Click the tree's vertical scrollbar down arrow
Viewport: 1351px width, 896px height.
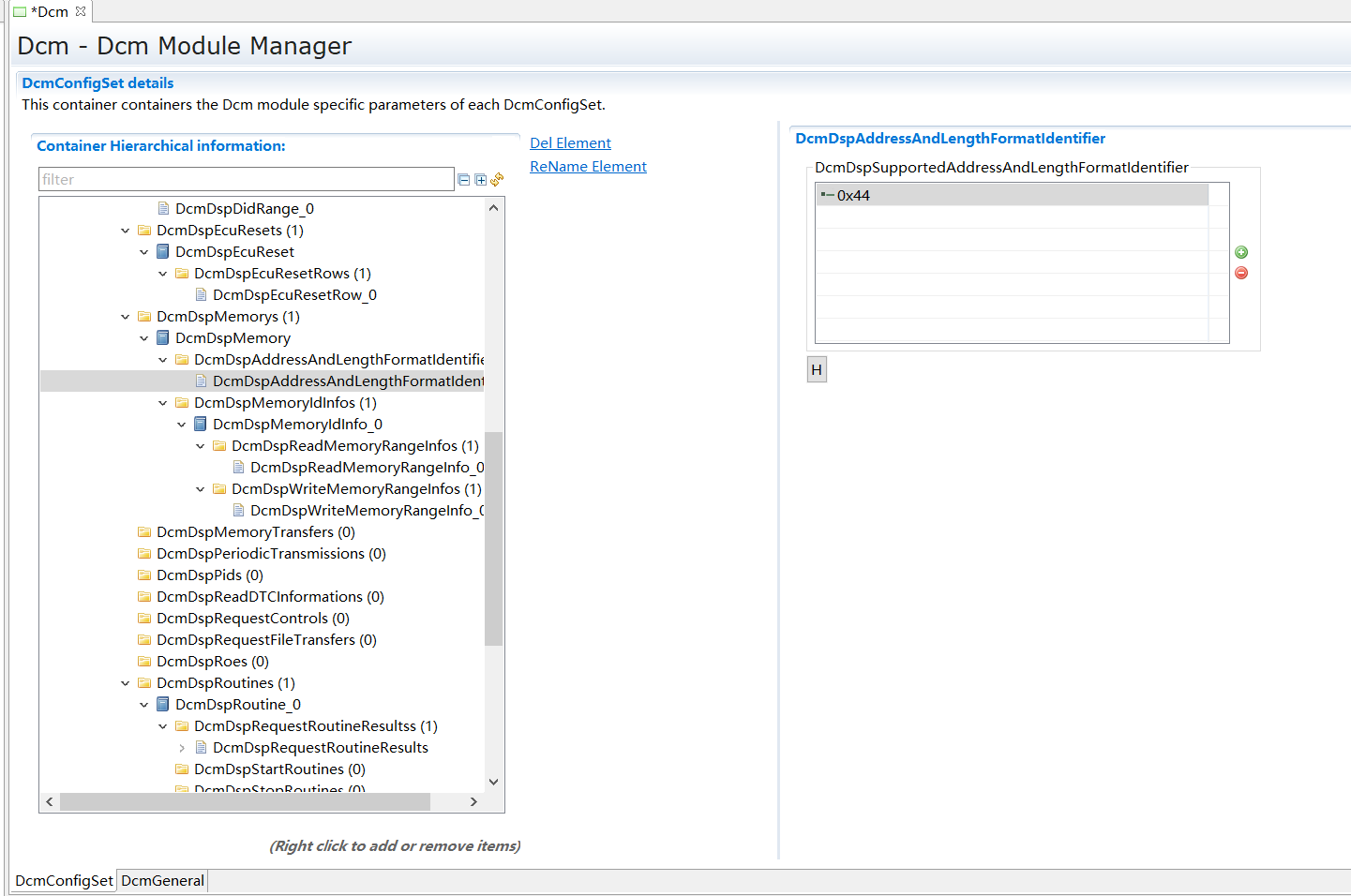coord(494,782)
